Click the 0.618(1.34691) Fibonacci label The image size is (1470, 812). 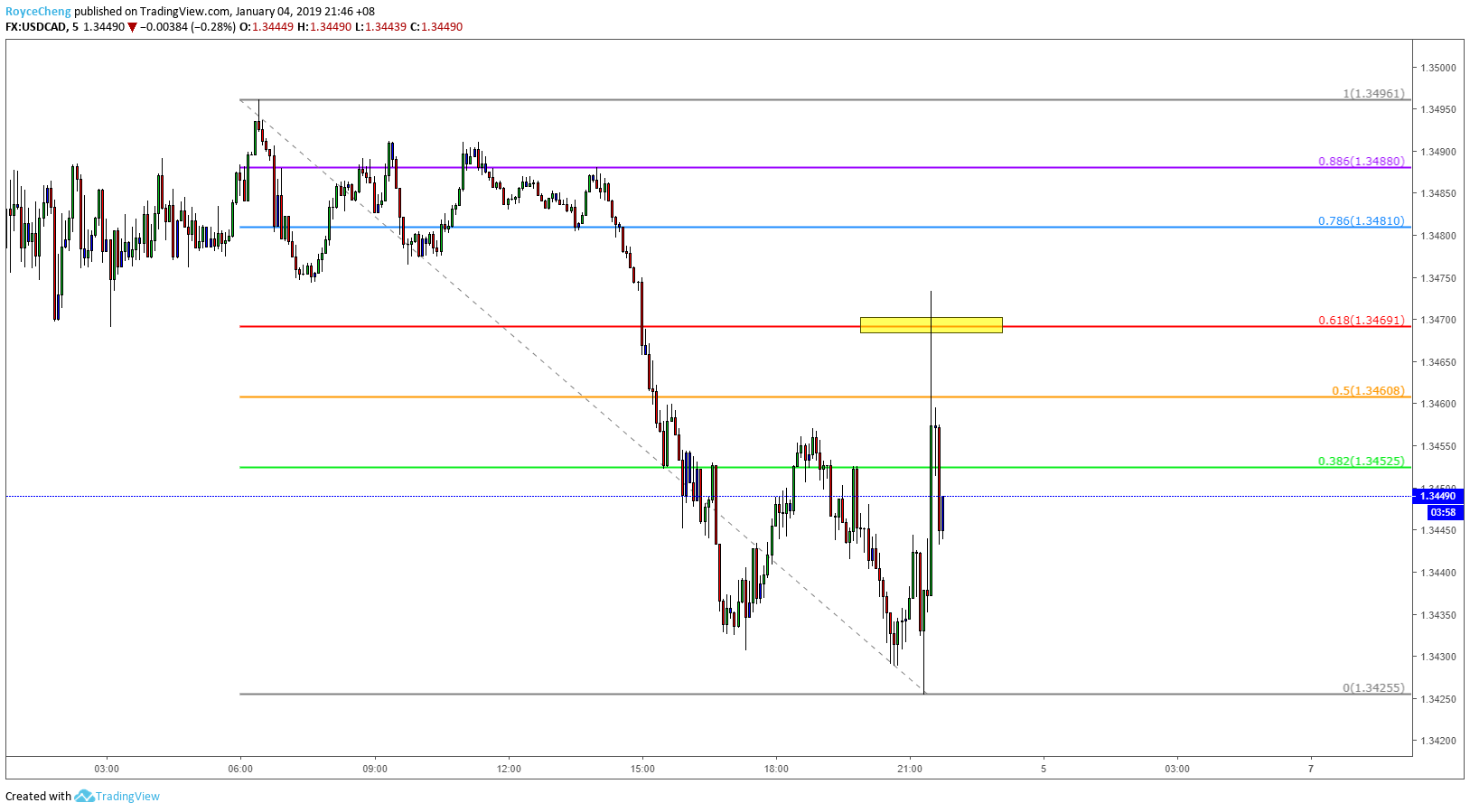1362,321
